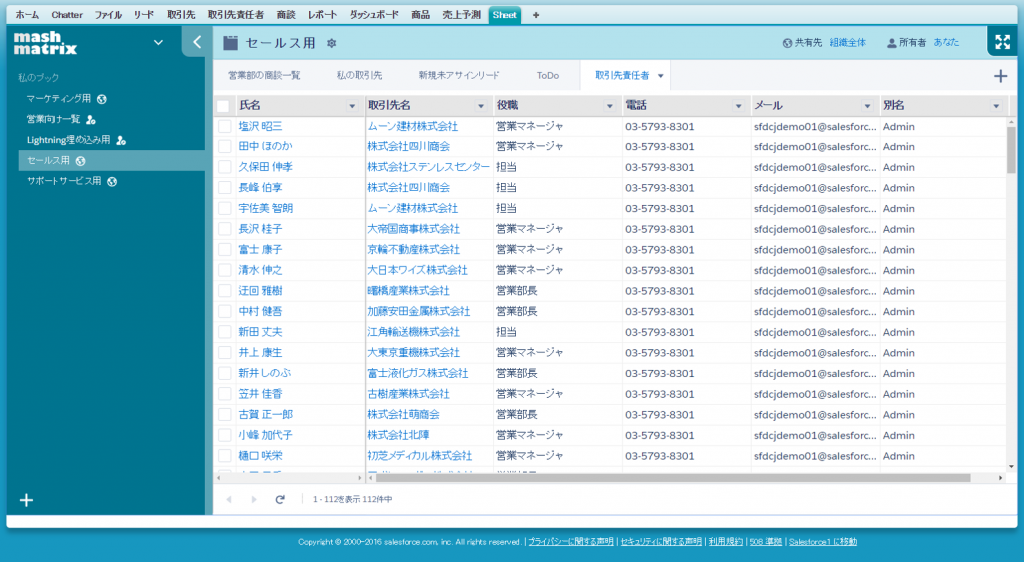Open the メール column dropdown
Image resolution: width=1024 pixels, height=562 pixels.
click(867, 106)
